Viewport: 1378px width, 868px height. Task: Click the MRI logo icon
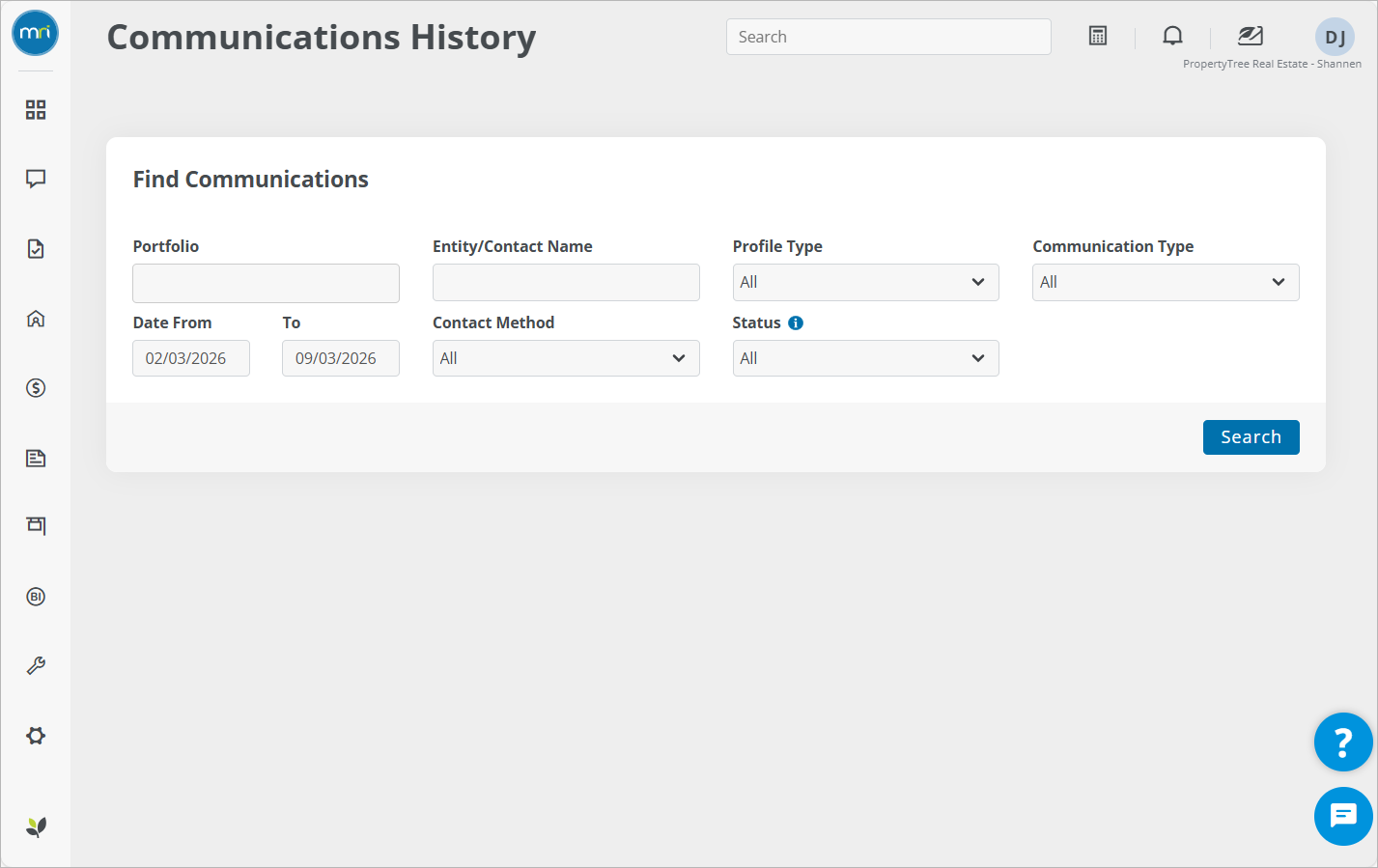coord(36,33)
